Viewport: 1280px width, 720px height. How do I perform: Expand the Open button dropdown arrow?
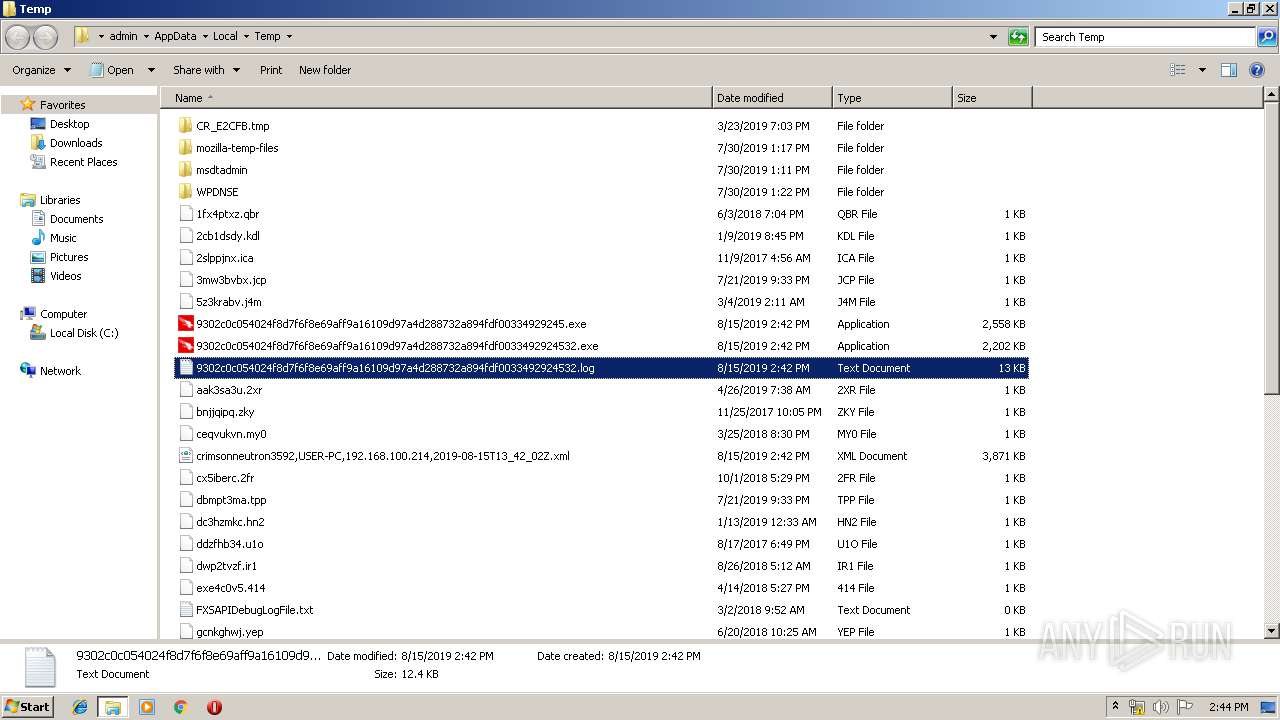(x=151, y=70)
